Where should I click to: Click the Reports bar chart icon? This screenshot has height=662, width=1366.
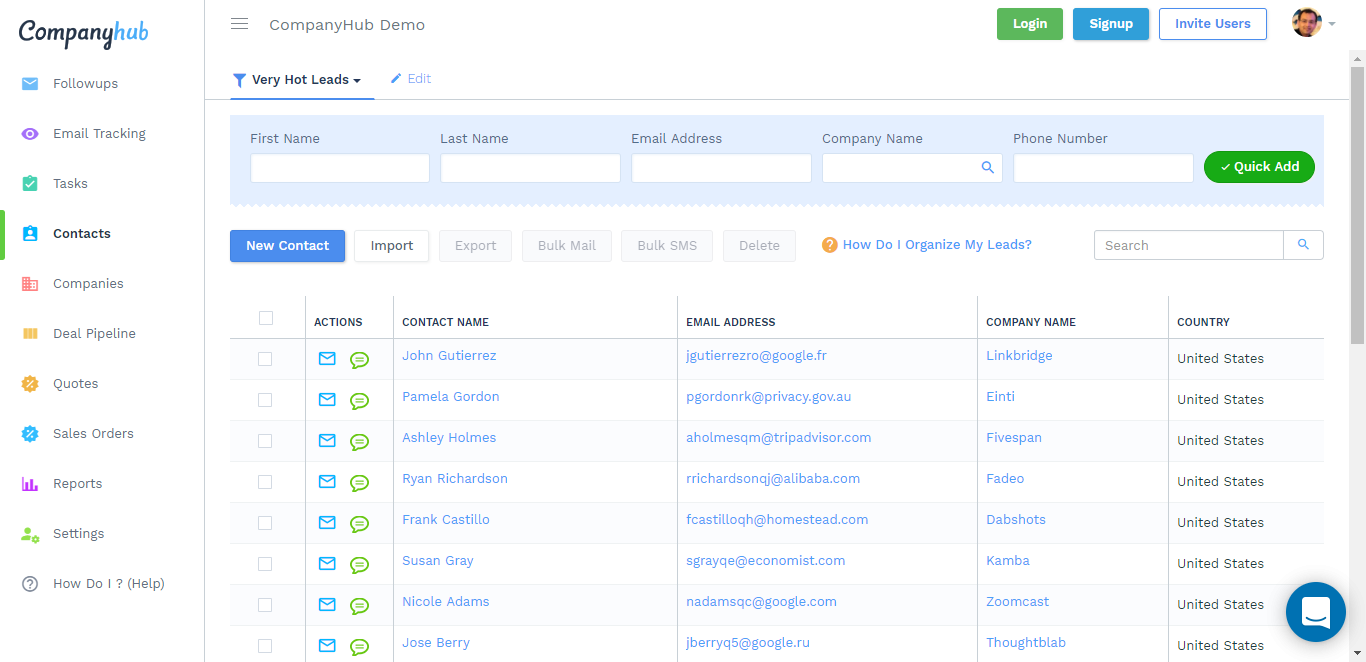pyautogui.click(x=30, y=484)
